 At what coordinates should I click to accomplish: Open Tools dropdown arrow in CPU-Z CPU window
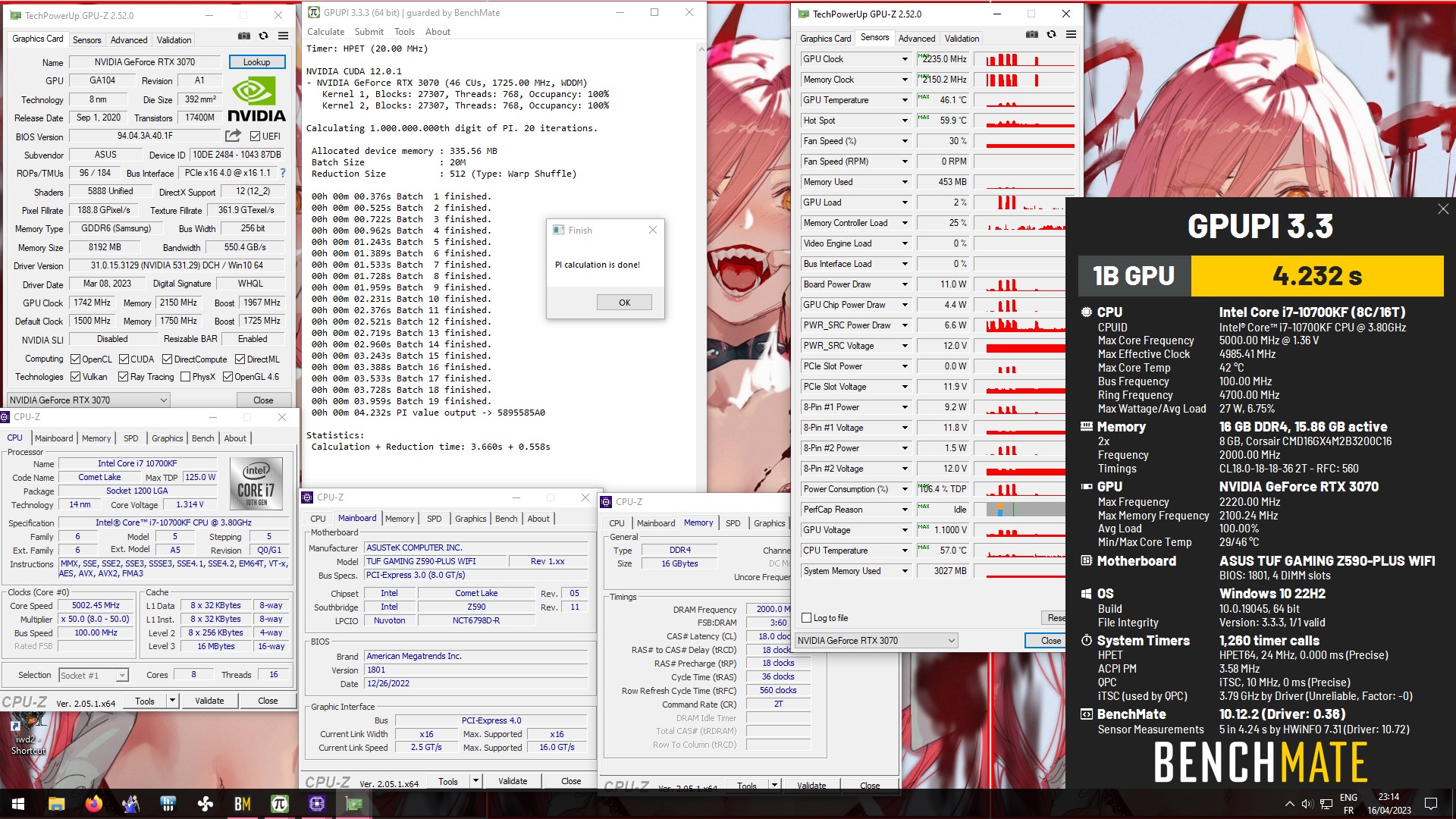(173, 701)
